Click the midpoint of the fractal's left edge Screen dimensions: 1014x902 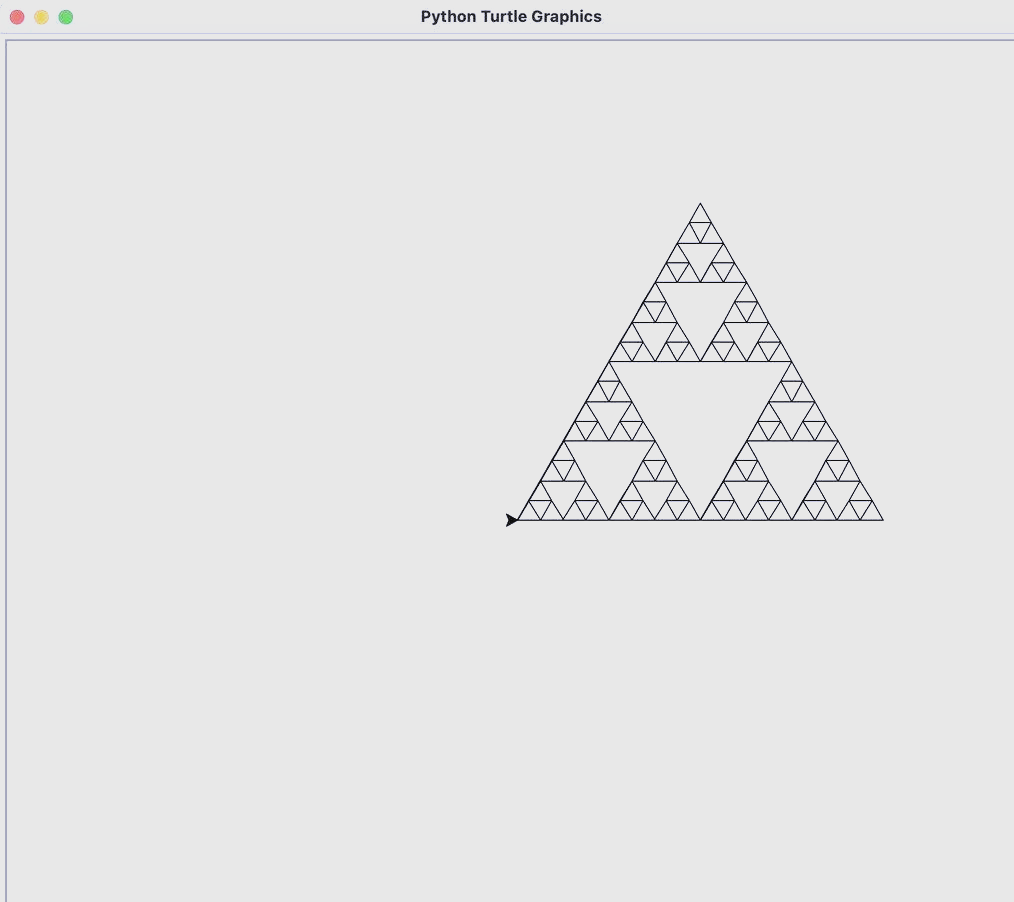coord(610,362)
